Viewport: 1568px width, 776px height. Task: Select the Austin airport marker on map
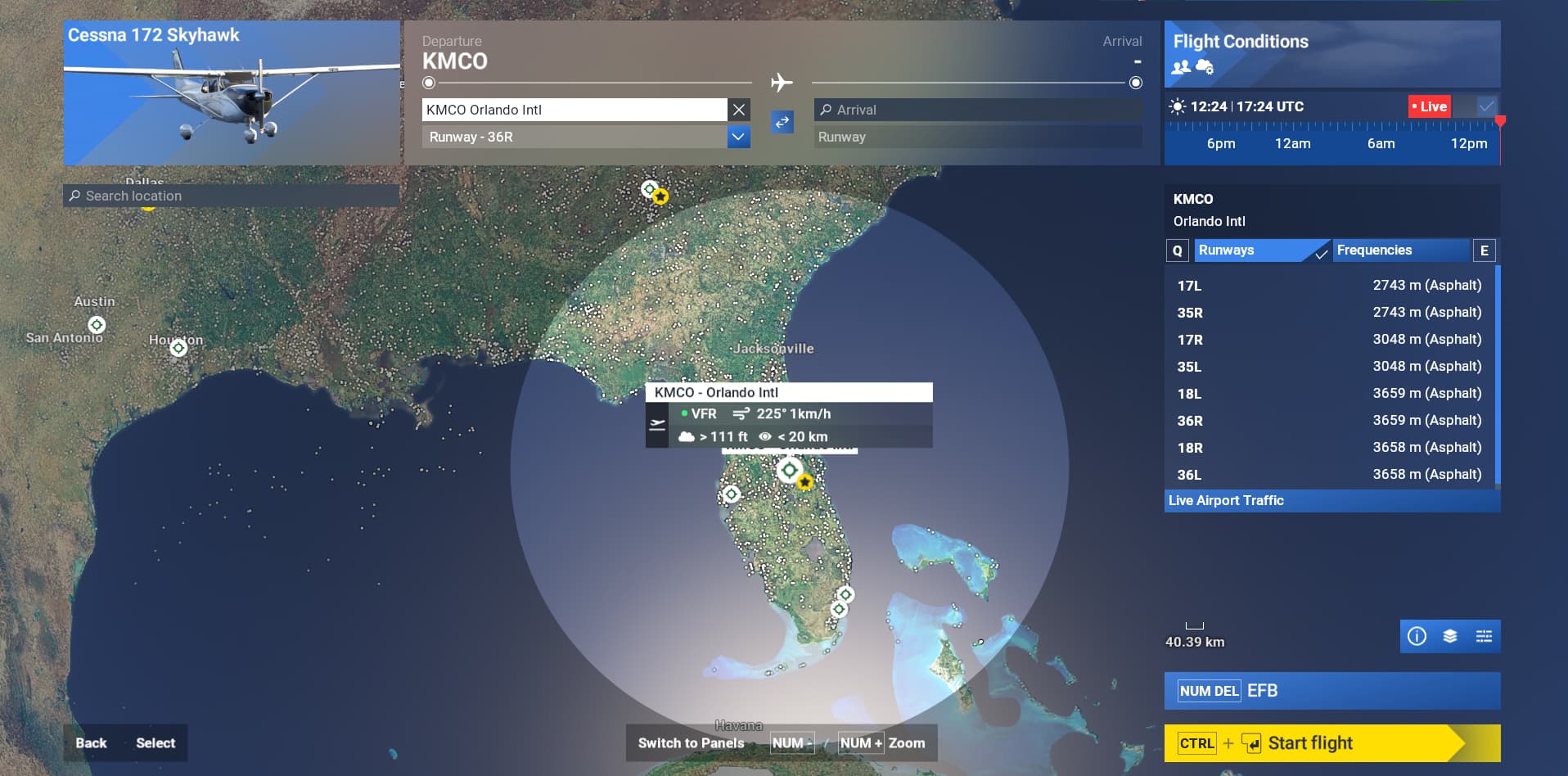click(x=97, y=325)
